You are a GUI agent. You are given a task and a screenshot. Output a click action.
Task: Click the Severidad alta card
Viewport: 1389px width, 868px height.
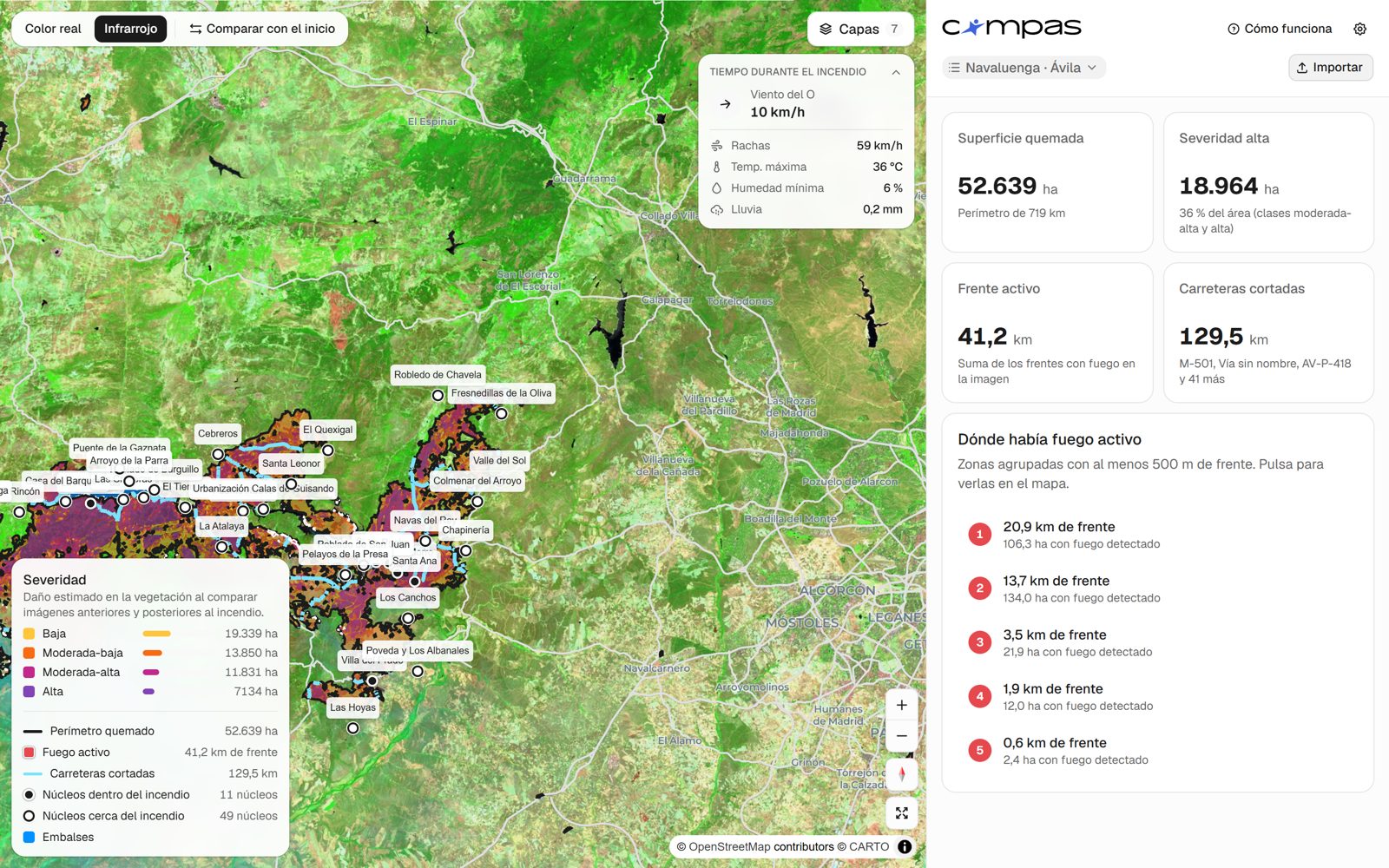(1268, 182)
